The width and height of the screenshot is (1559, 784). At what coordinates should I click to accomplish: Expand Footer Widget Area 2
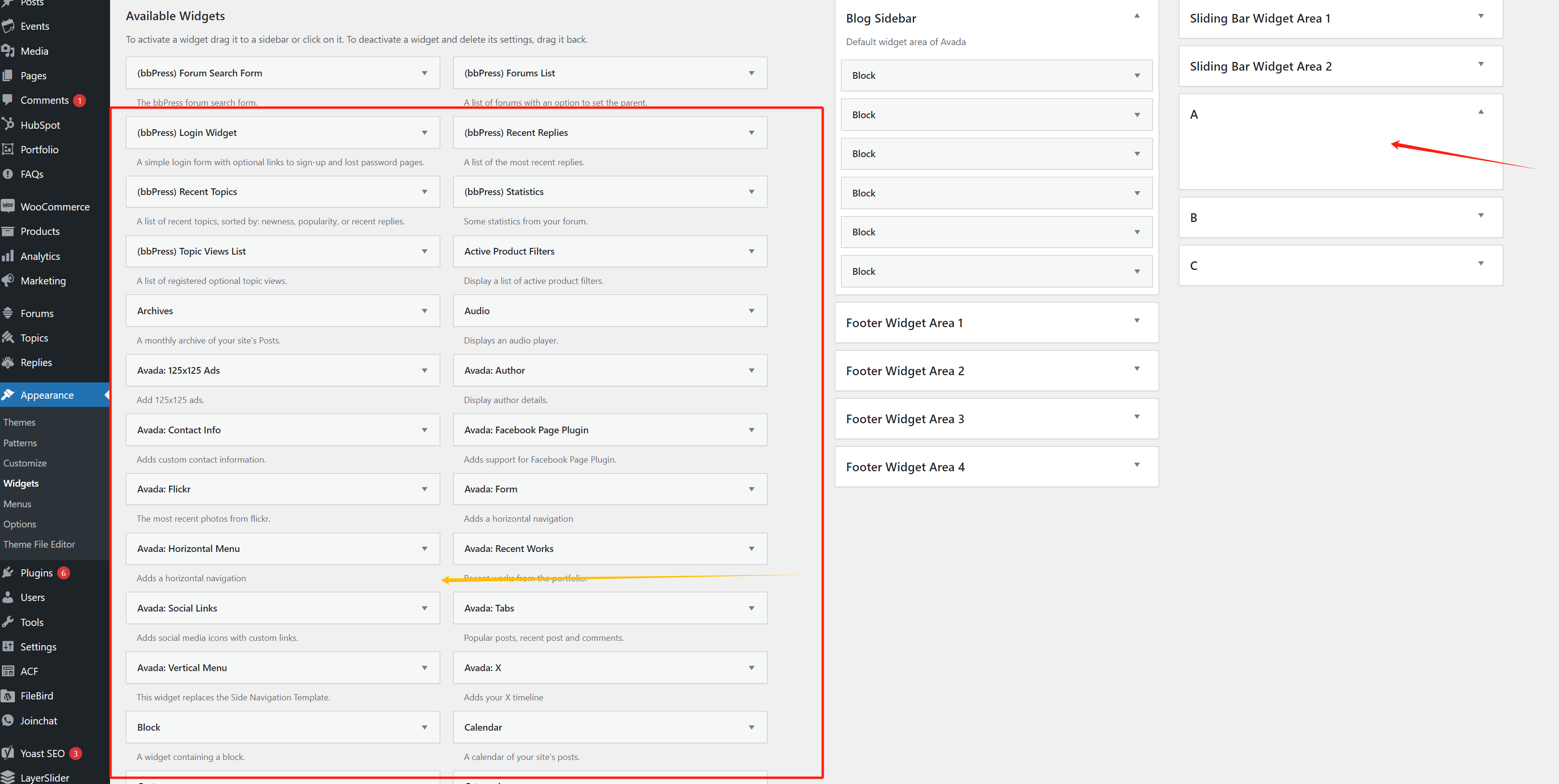(1137, 369)
